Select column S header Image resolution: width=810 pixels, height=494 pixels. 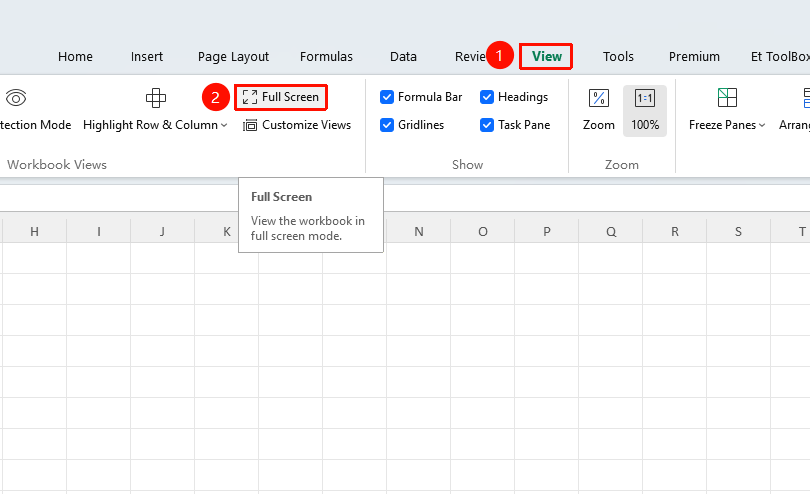tap(738, 231)
